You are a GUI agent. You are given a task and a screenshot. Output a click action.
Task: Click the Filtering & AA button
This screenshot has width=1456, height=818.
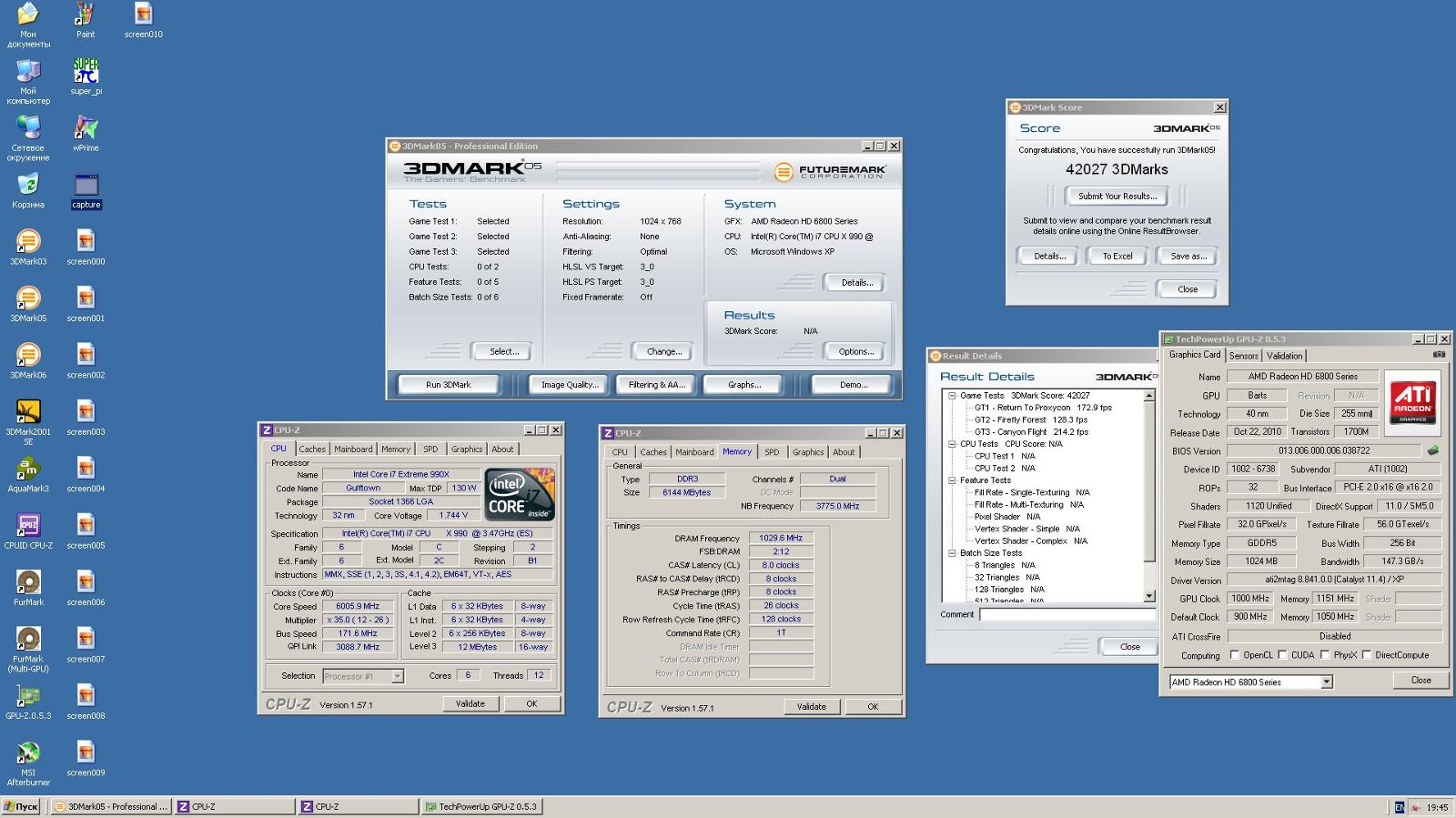click(656, 385)
